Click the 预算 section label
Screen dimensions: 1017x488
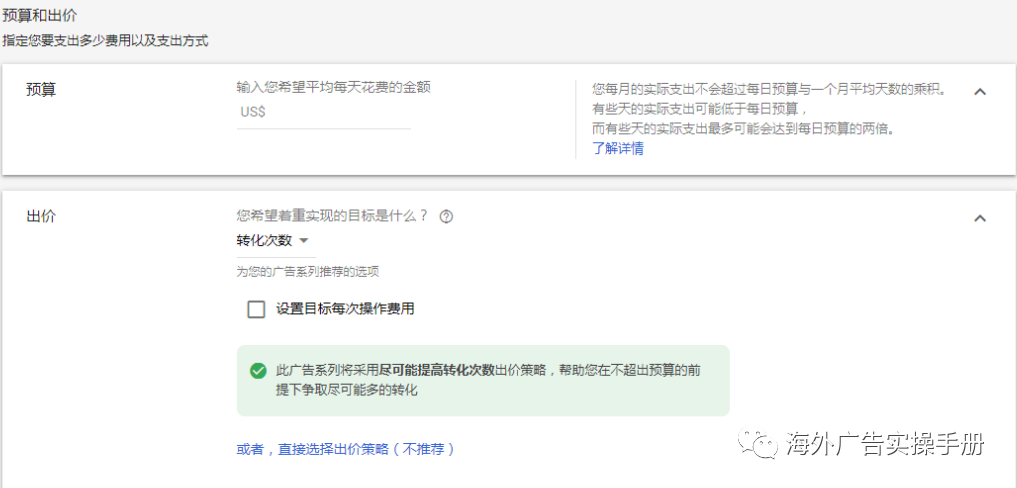41,90
